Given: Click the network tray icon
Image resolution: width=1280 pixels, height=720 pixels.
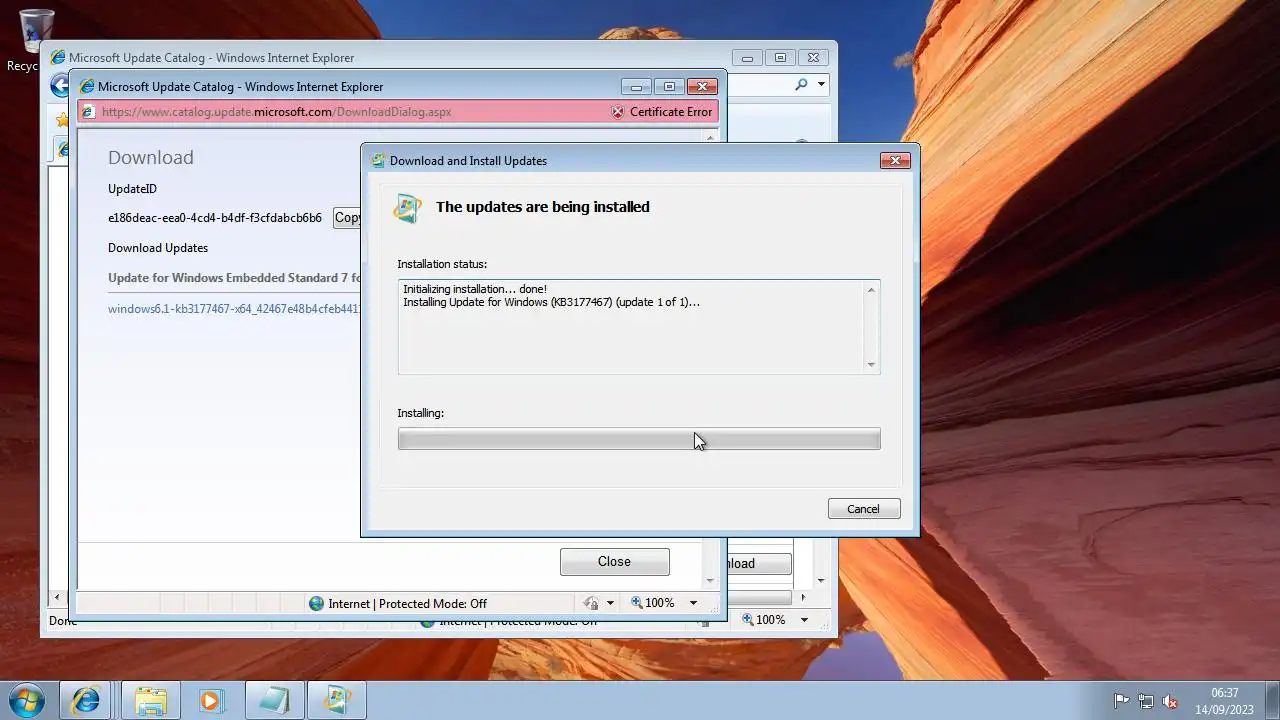Looking at the screenshot, I should pyautogui.click(x=1146, y=702).
